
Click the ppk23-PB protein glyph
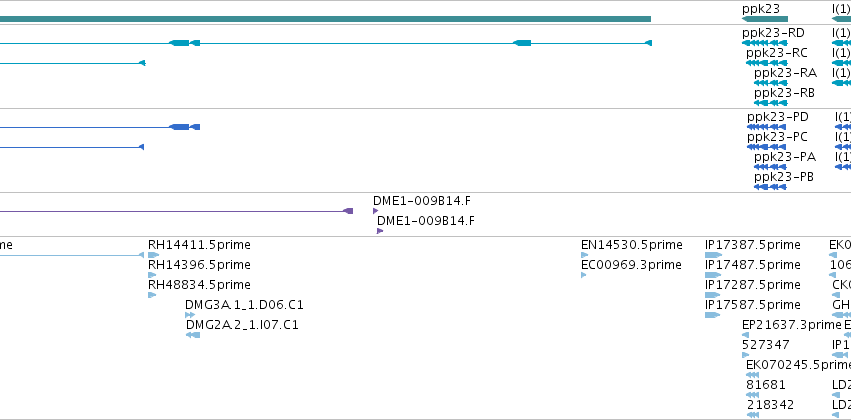[770, 187]
